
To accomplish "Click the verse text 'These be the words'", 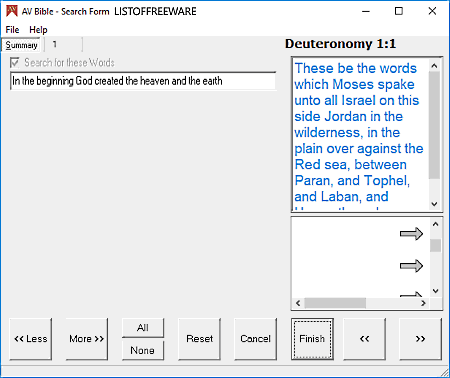I will (x=356, y=68).
